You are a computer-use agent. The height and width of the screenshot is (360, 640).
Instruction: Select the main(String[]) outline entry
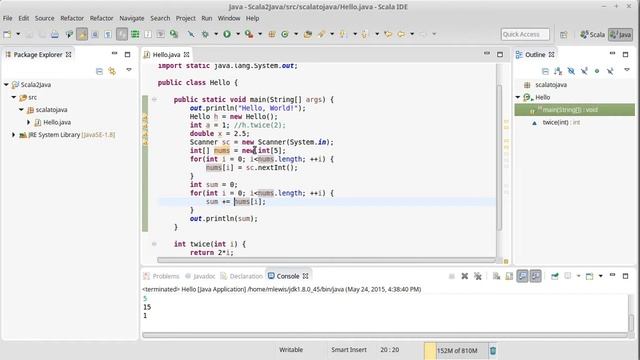(x=575, y=110)
